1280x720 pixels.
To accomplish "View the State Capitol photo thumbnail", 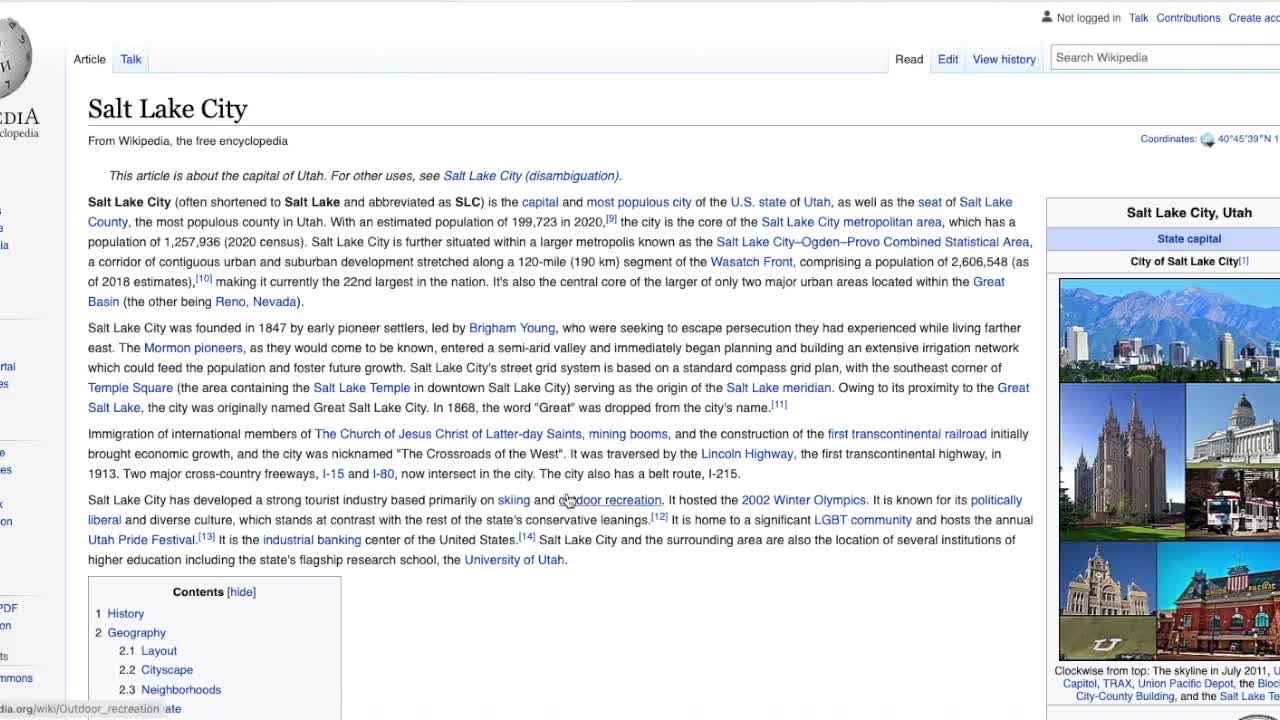I will (1233, 424).
